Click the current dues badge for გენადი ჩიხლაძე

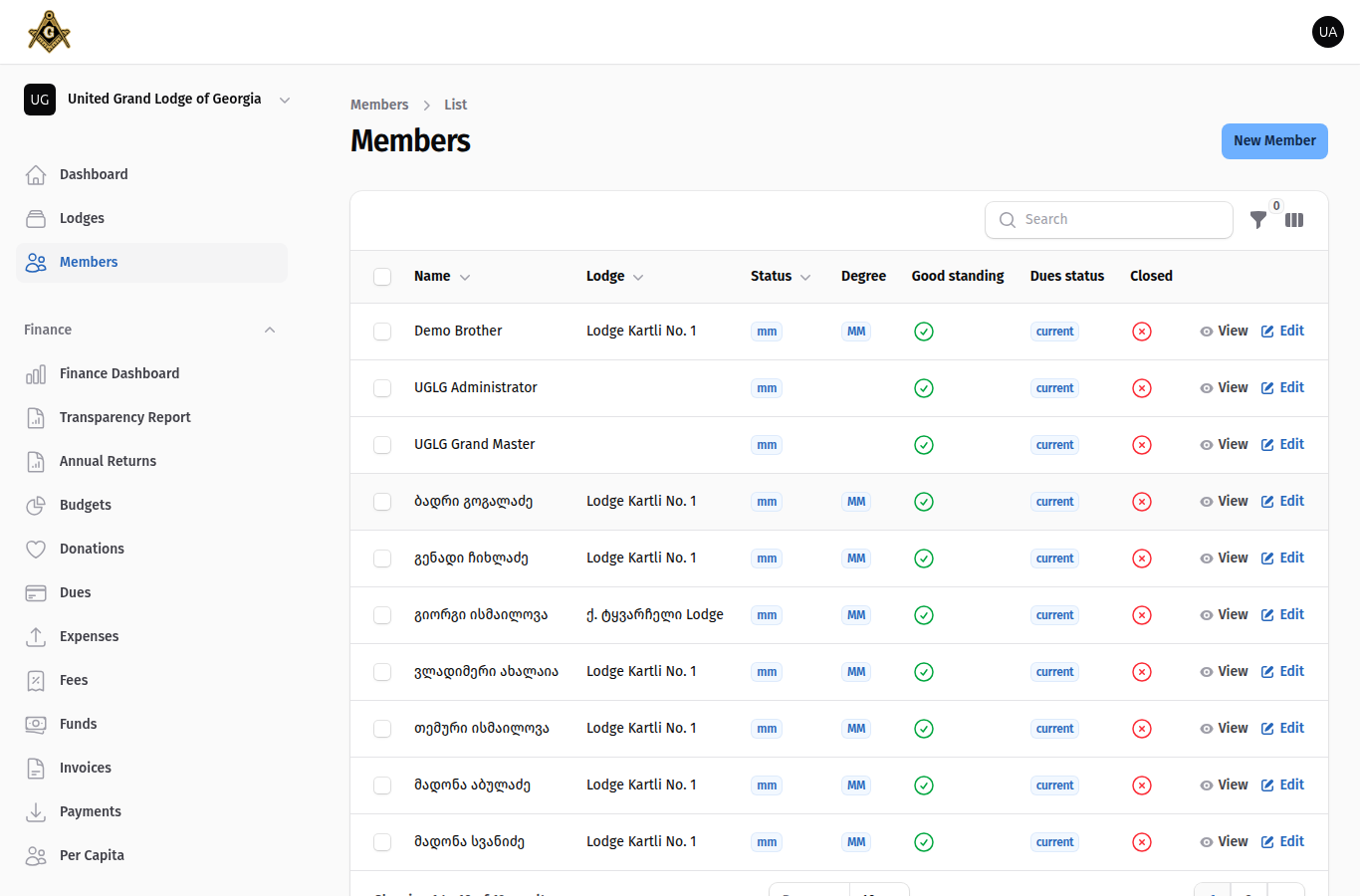[x=1054, y=559]
